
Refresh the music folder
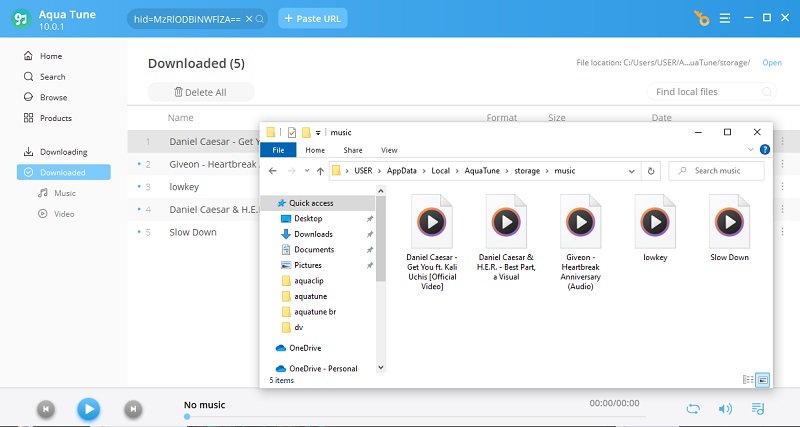[x=651, y=171]
